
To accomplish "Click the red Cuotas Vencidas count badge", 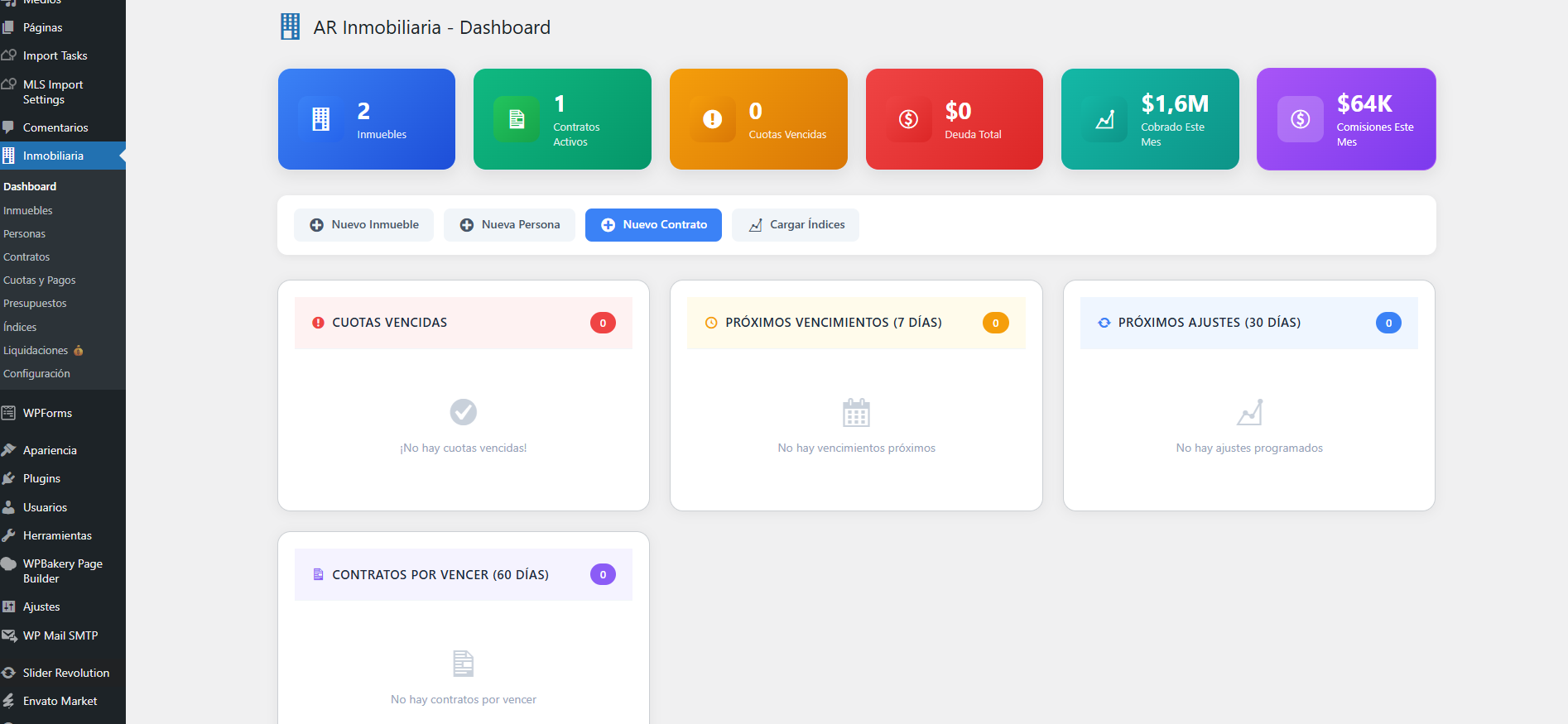I will click(x=603, y=323).
